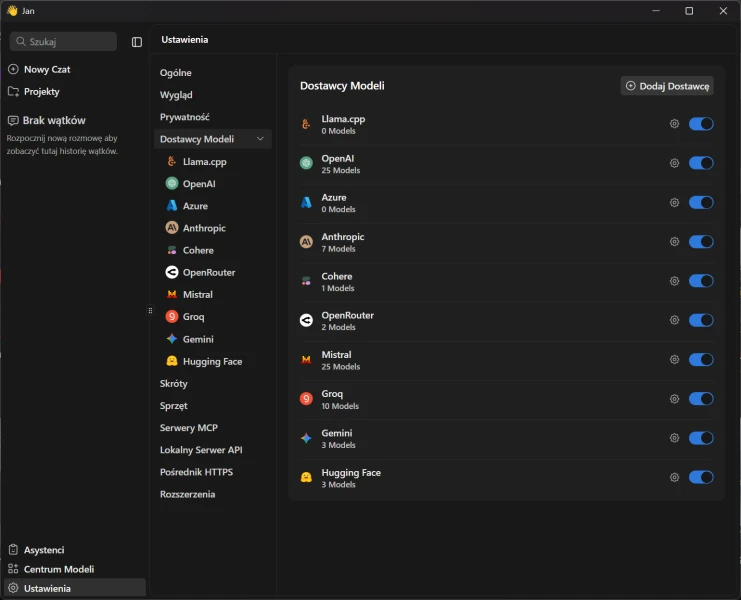Image resolution: width=741 pixels, height=600 pixels.
Task: Click the Anthropic logo in provider list
Action: tap(306, 242)
